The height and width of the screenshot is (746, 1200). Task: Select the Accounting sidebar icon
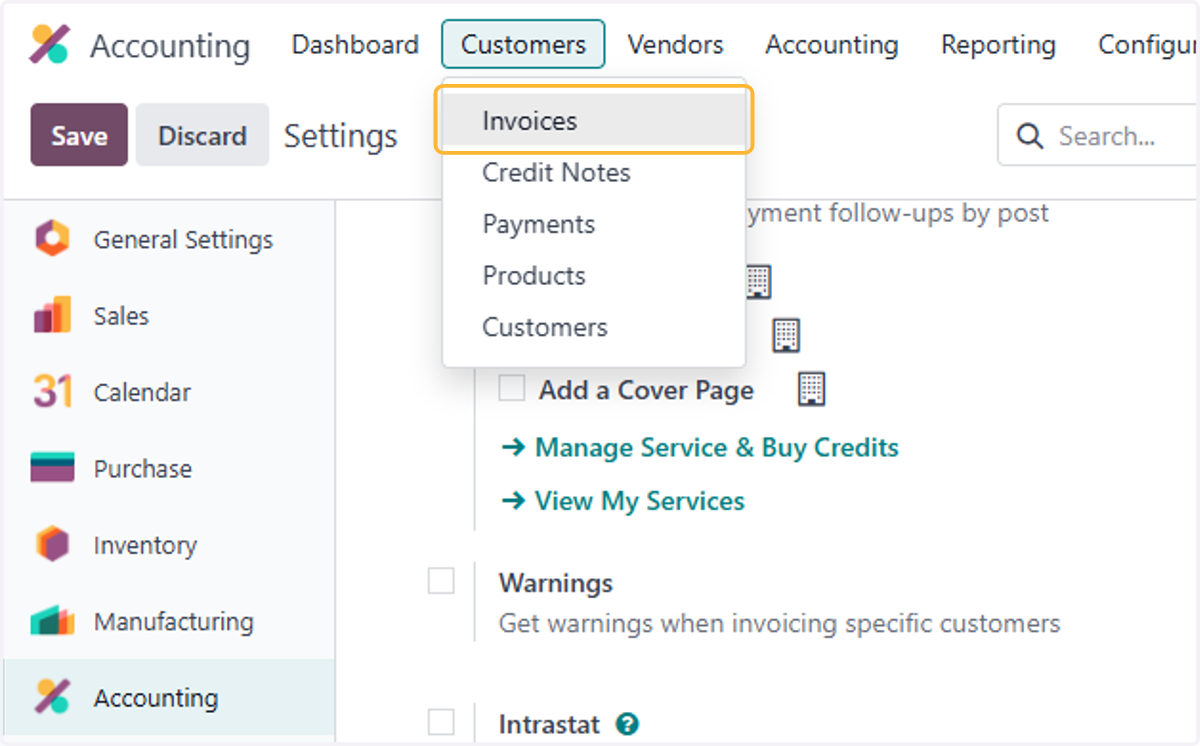(52, 697)
